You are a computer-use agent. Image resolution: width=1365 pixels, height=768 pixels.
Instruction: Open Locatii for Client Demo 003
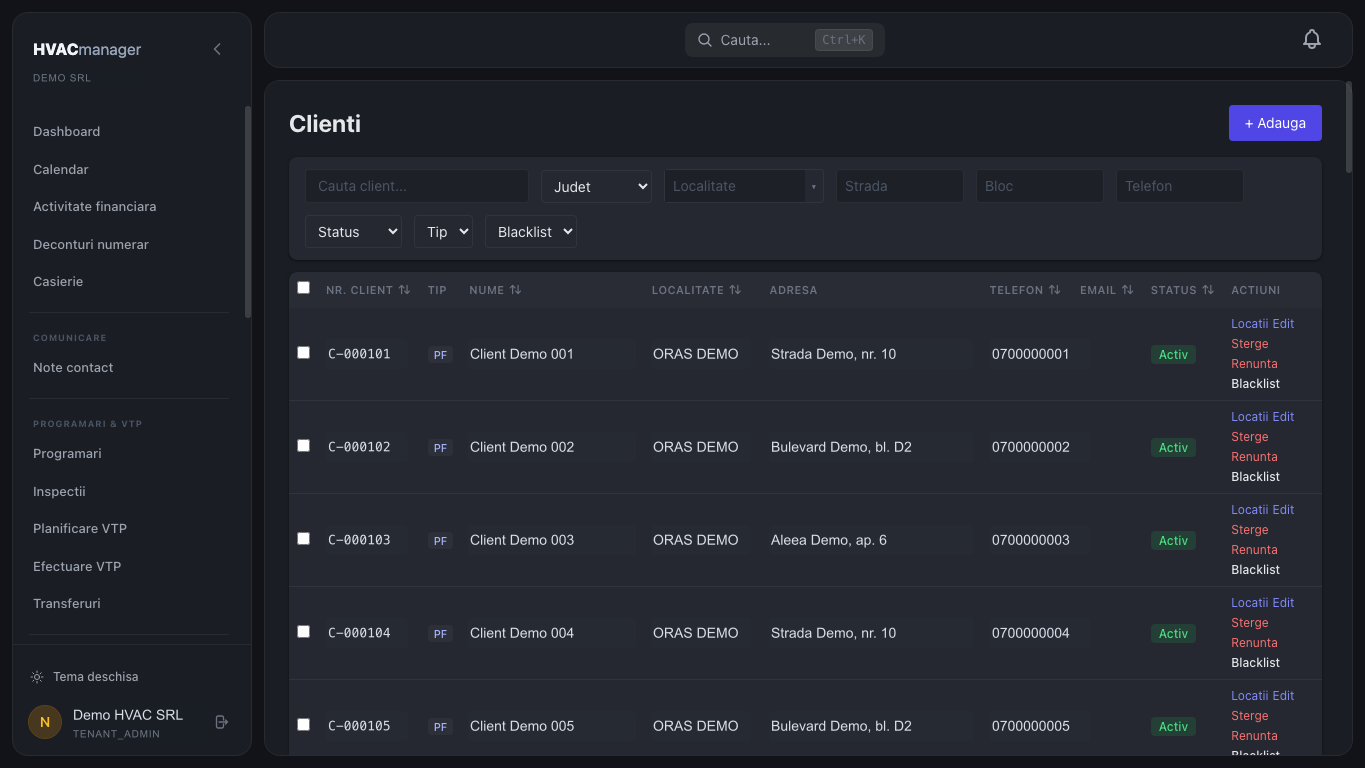click(1249, 510)
